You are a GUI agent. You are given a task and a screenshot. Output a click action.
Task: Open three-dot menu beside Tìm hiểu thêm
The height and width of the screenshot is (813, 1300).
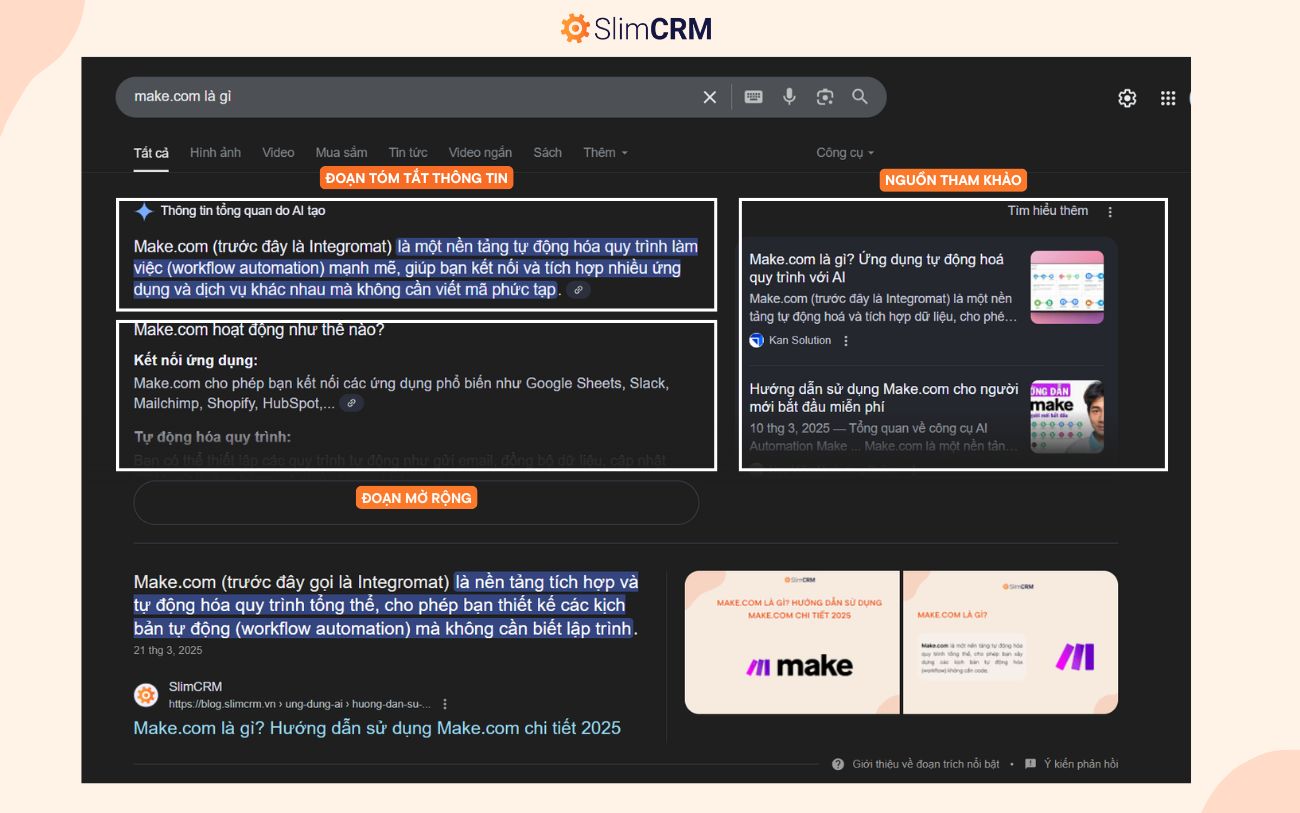[x=1110, y=211]
